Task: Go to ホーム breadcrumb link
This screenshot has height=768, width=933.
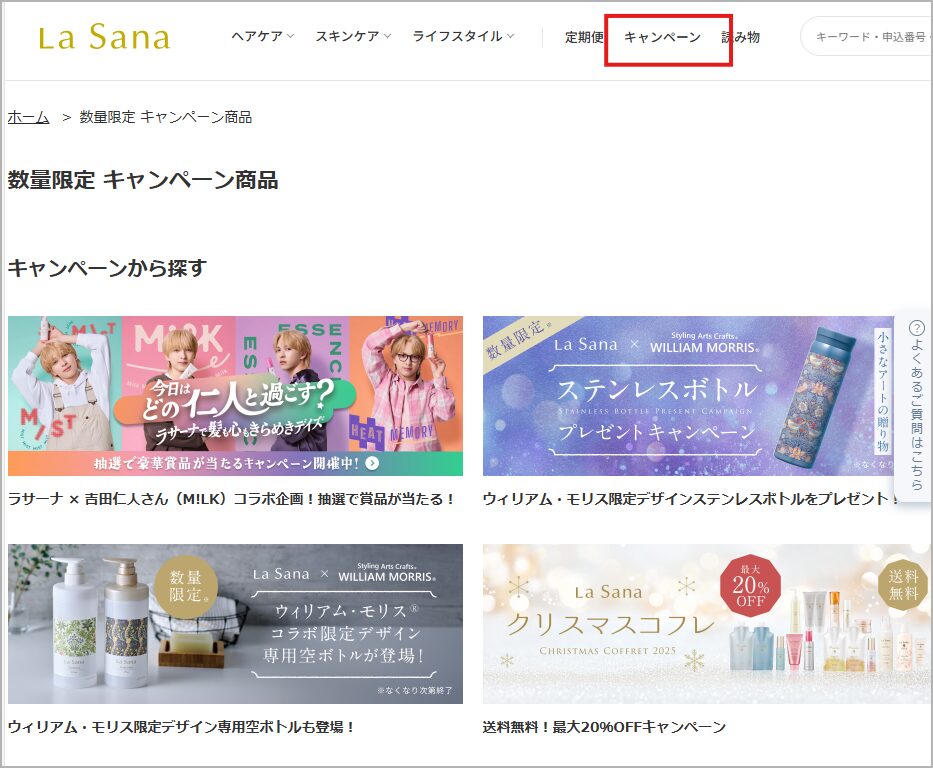Action: coord(28,117)
